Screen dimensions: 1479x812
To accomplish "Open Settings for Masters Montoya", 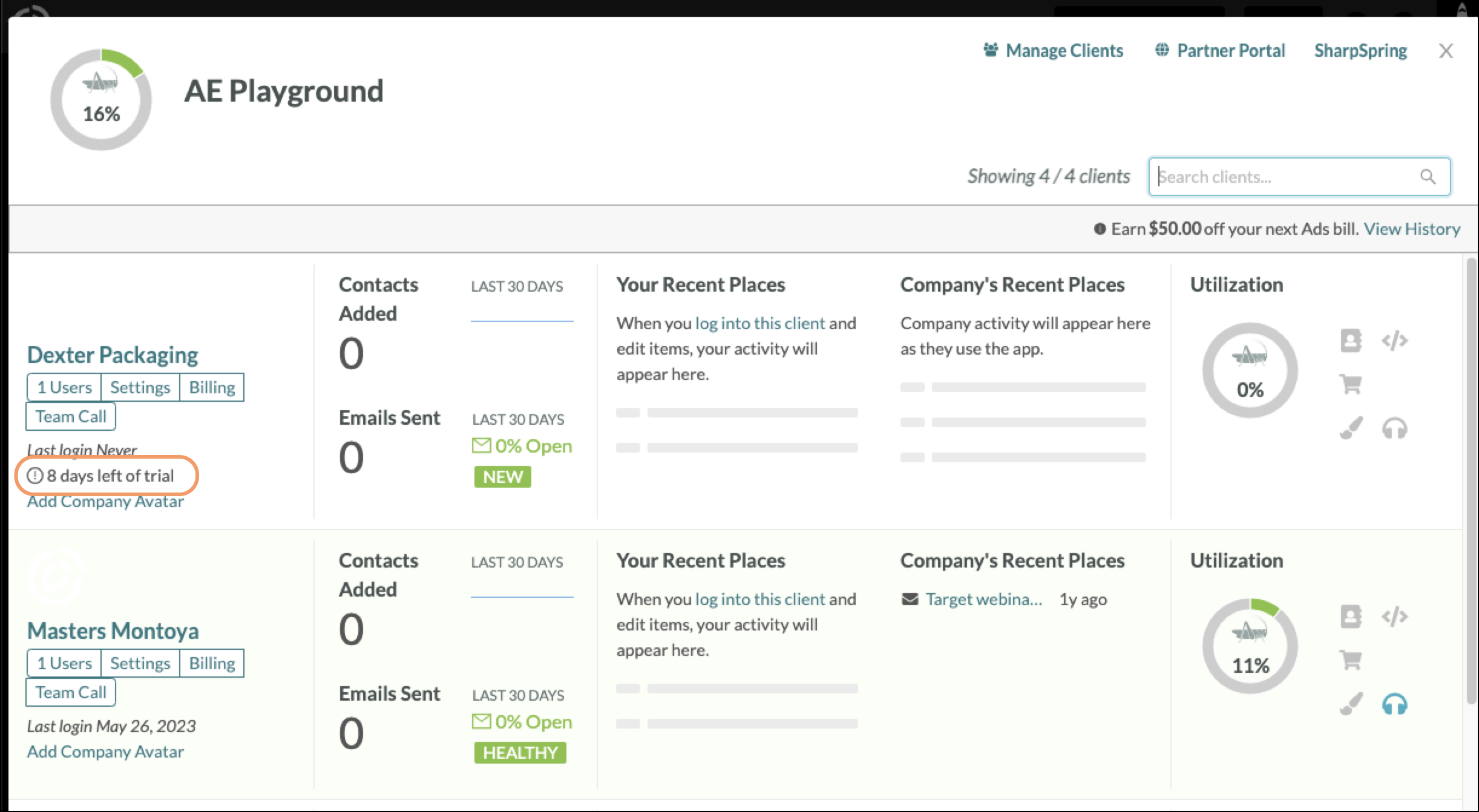I will pos(140,663).
